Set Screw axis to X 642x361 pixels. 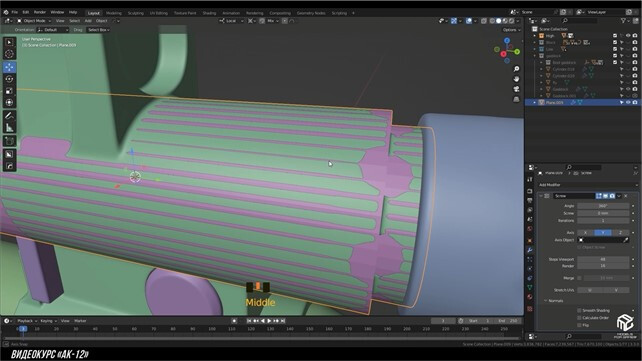[x=585, y=232]
